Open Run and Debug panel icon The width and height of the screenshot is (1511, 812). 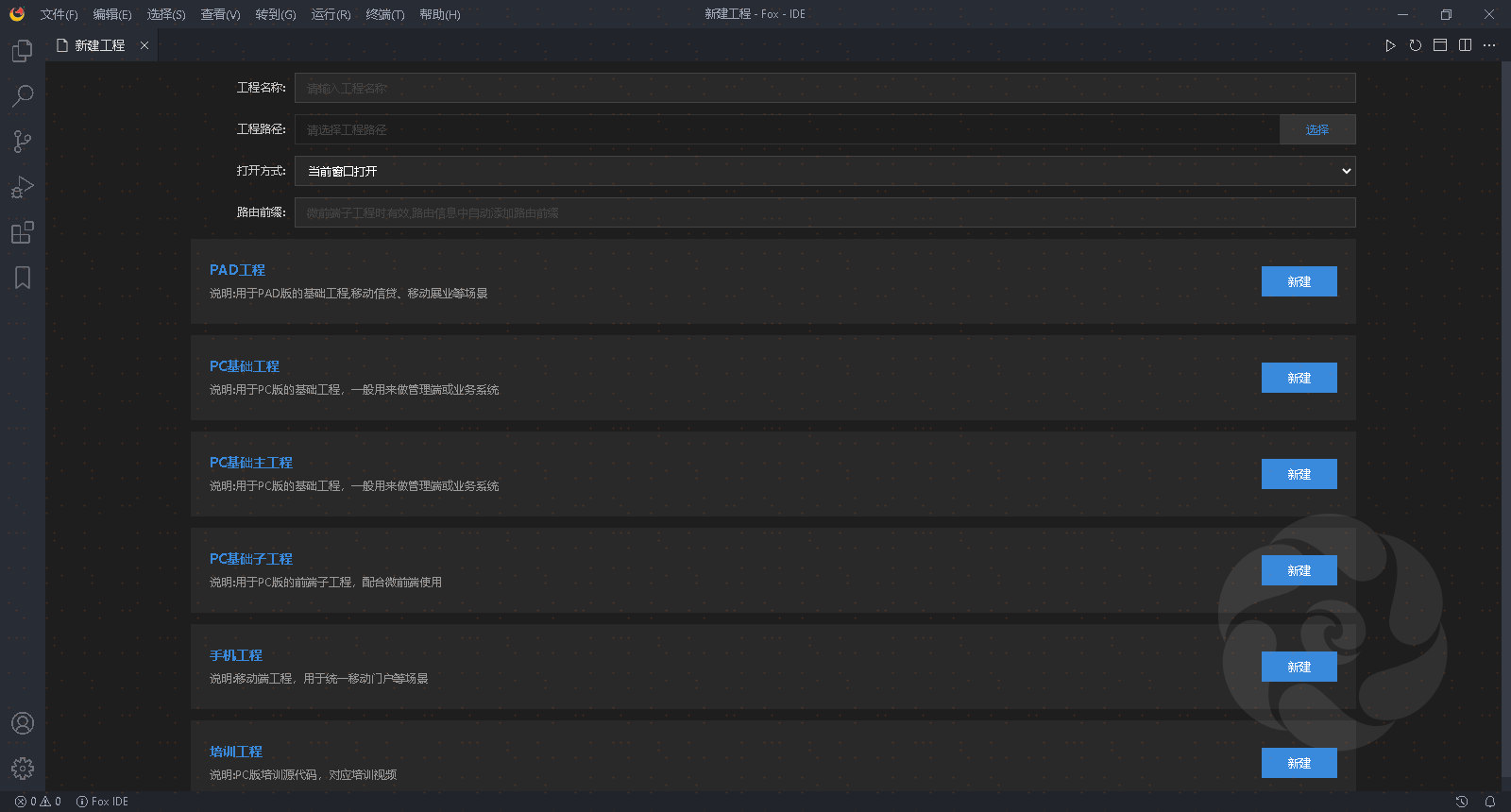(x=23, y=187)
